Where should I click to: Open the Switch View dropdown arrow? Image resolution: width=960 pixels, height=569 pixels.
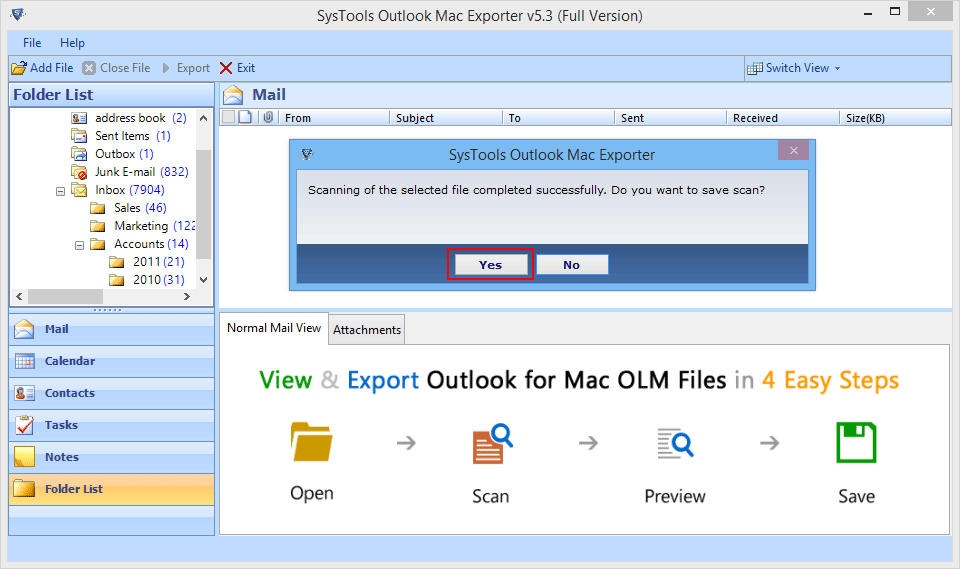[x=838, y=69]
